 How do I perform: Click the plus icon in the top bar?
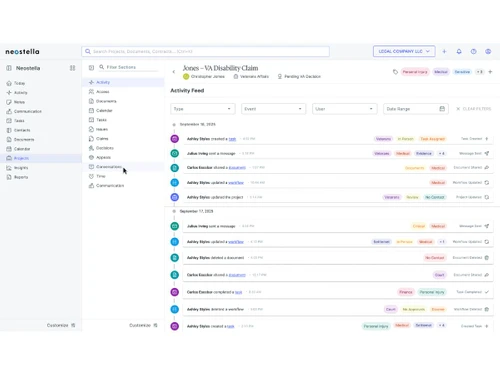444,51
